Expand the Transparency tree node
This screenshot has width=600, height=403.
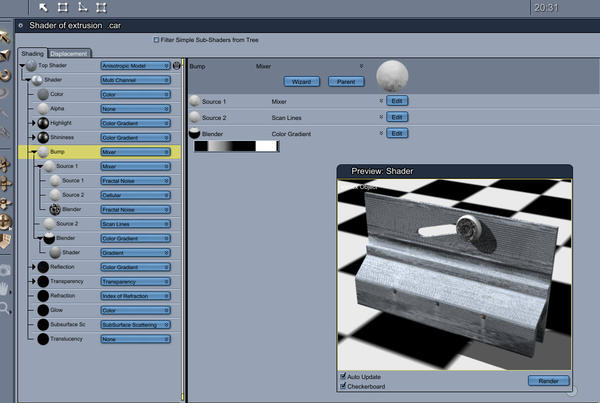click(x=34, y=282)
